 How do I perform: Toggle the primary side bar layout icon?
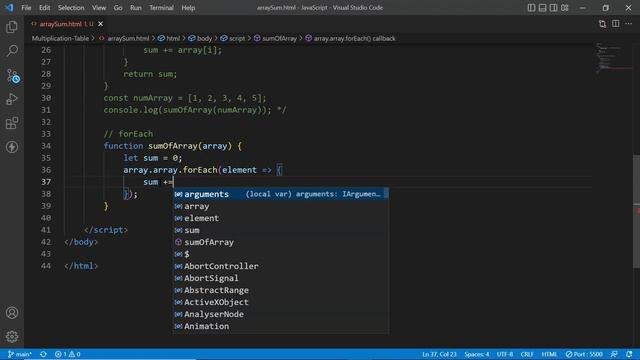tap(531, 8)
